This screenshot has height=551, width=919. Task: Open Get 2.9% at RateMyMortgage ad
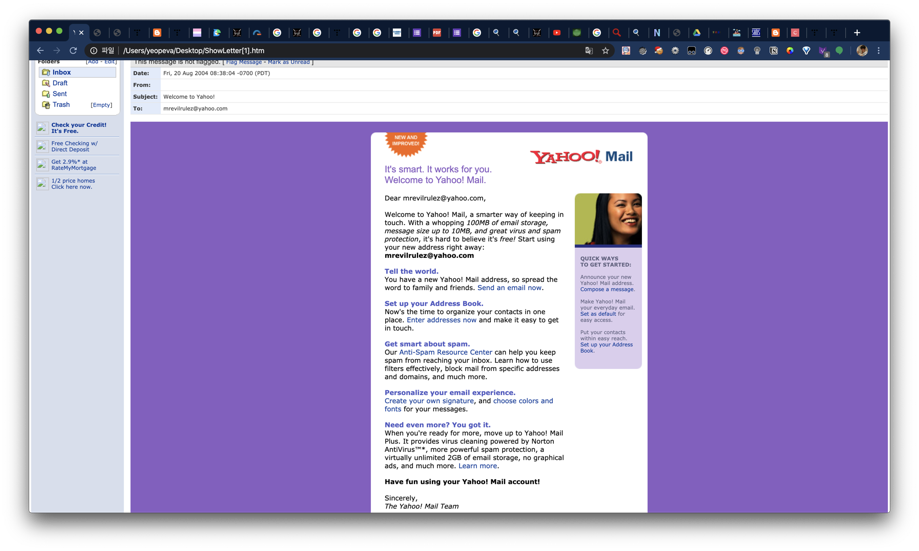click(x=73, y=165)
